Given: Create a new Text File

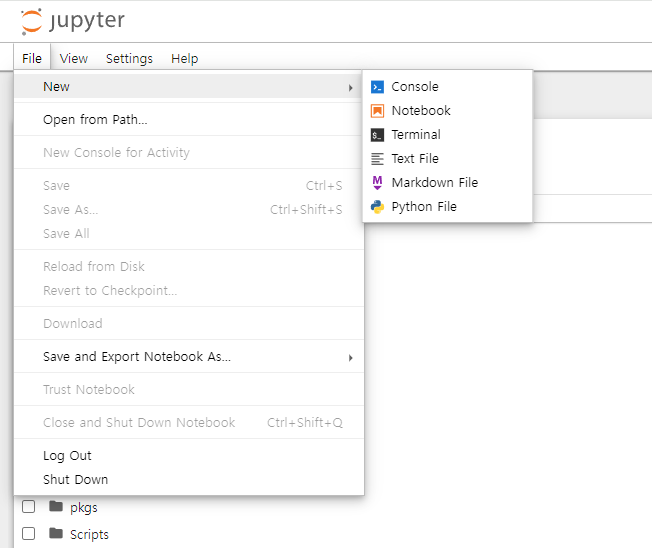Looking at the screenshot, I should click(447, 159).
